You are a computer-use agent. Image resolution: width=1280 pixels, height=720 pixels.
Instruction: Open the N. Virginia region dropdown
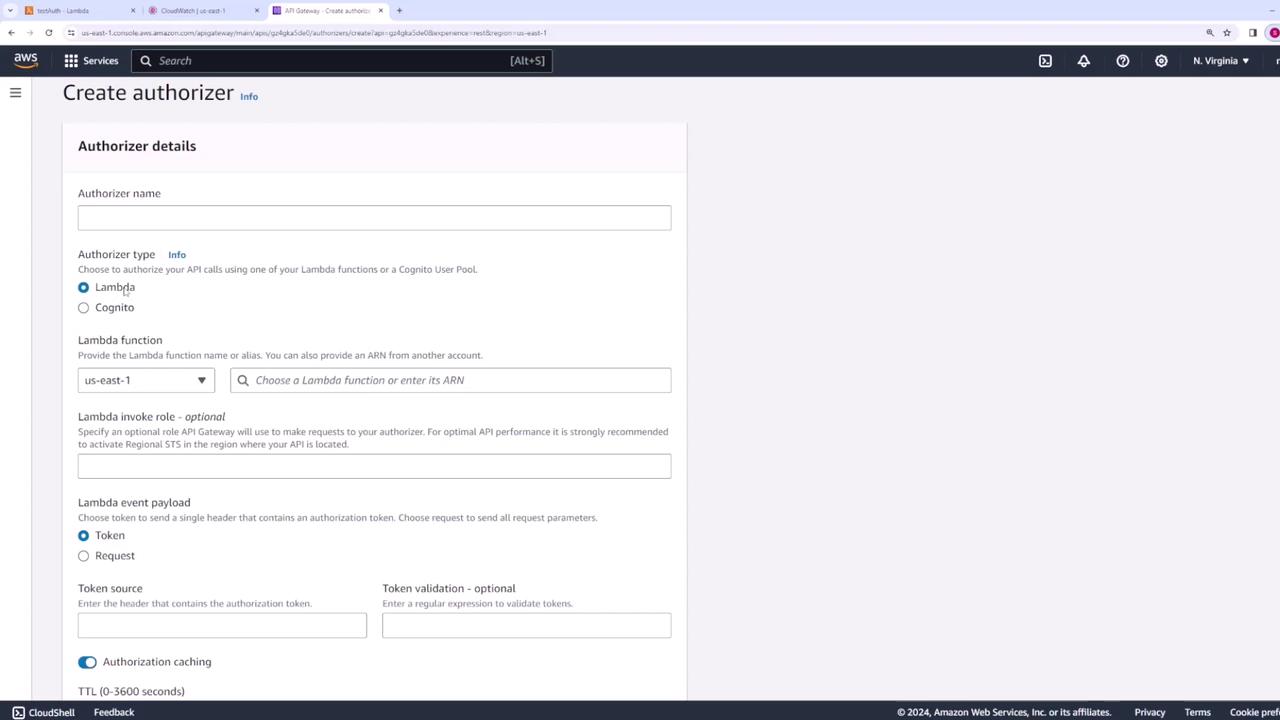1221,61
